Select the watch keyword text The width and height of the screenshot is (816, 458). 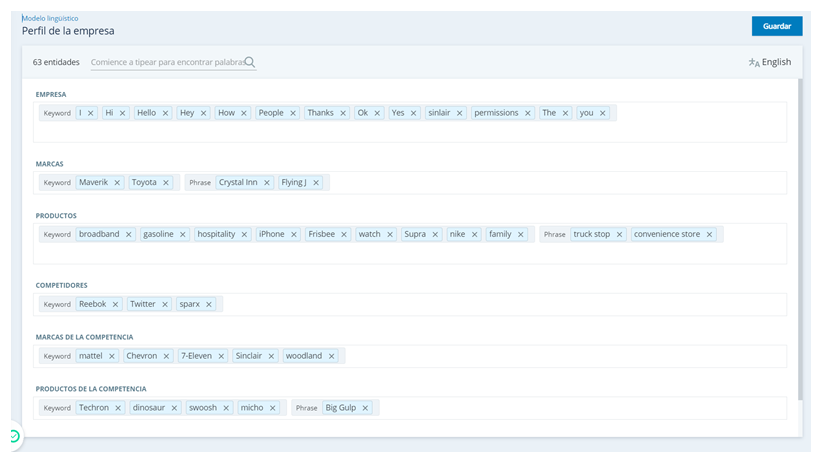point(369,234)
